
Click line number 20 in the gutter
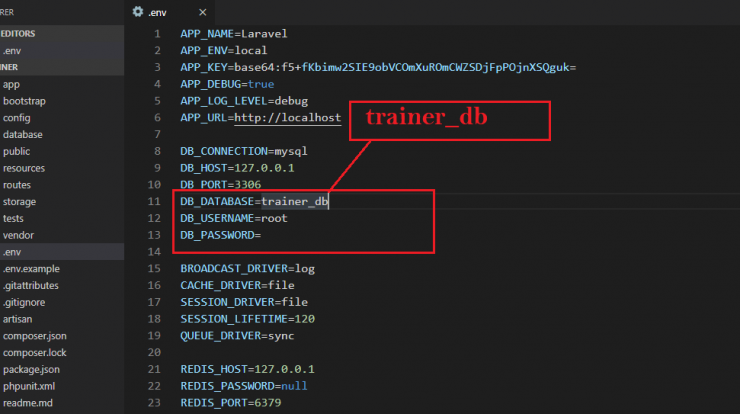coord(154,353)
